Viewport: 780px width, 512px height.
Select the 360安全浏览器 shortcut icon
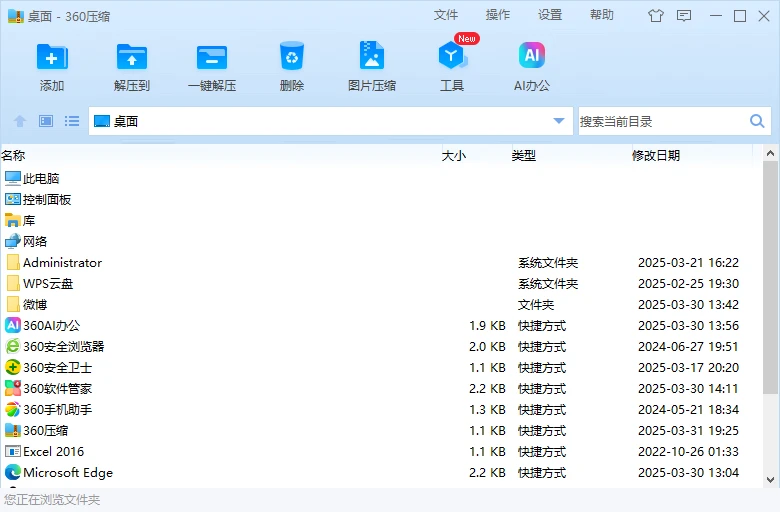[x=13, y=346]
